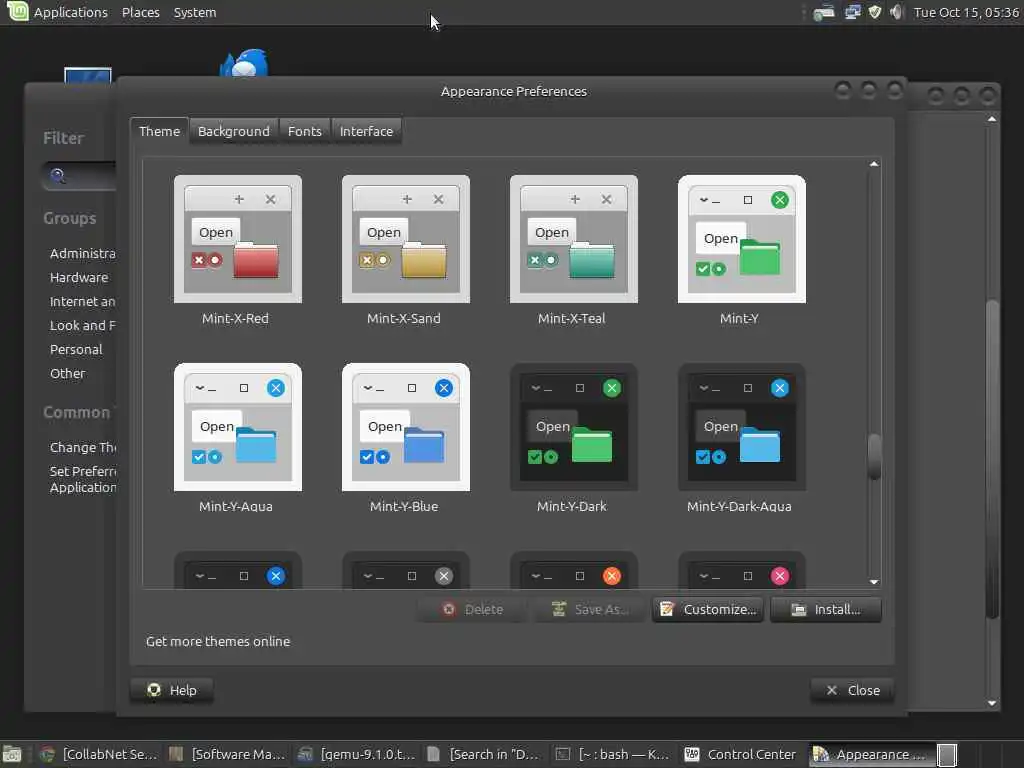Open the Places menu
Screen dimensions: 1024x768
coord(140,12)
